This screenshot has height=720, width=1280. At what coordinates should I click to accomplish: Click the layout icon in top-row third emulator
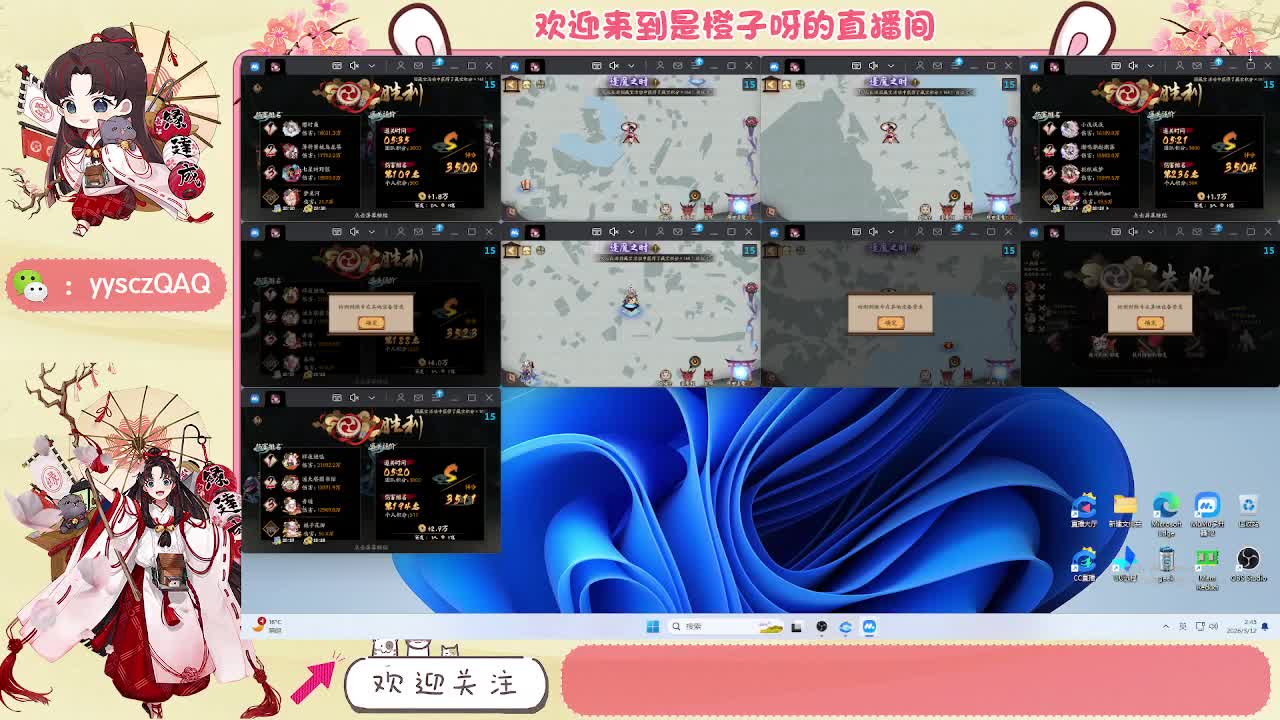[x=857, y=66]
